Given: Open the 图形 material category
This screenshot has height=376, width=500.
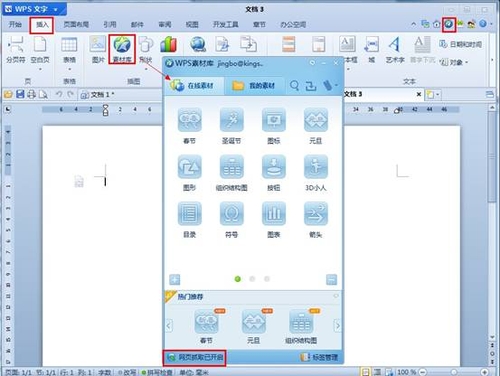Looking at the screenshot, I should coord(189,173).
